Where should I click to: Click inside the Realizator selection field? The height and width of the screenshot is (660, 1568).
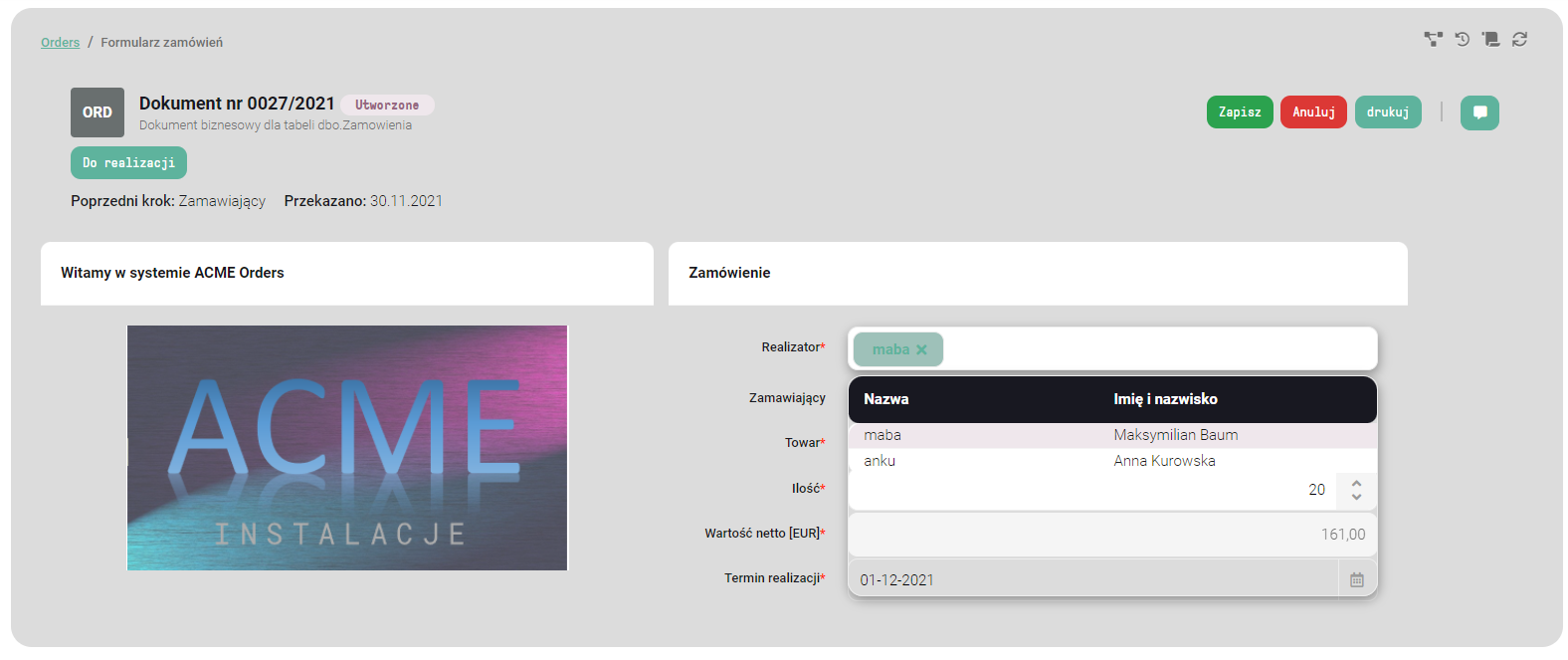point(1154,349)
